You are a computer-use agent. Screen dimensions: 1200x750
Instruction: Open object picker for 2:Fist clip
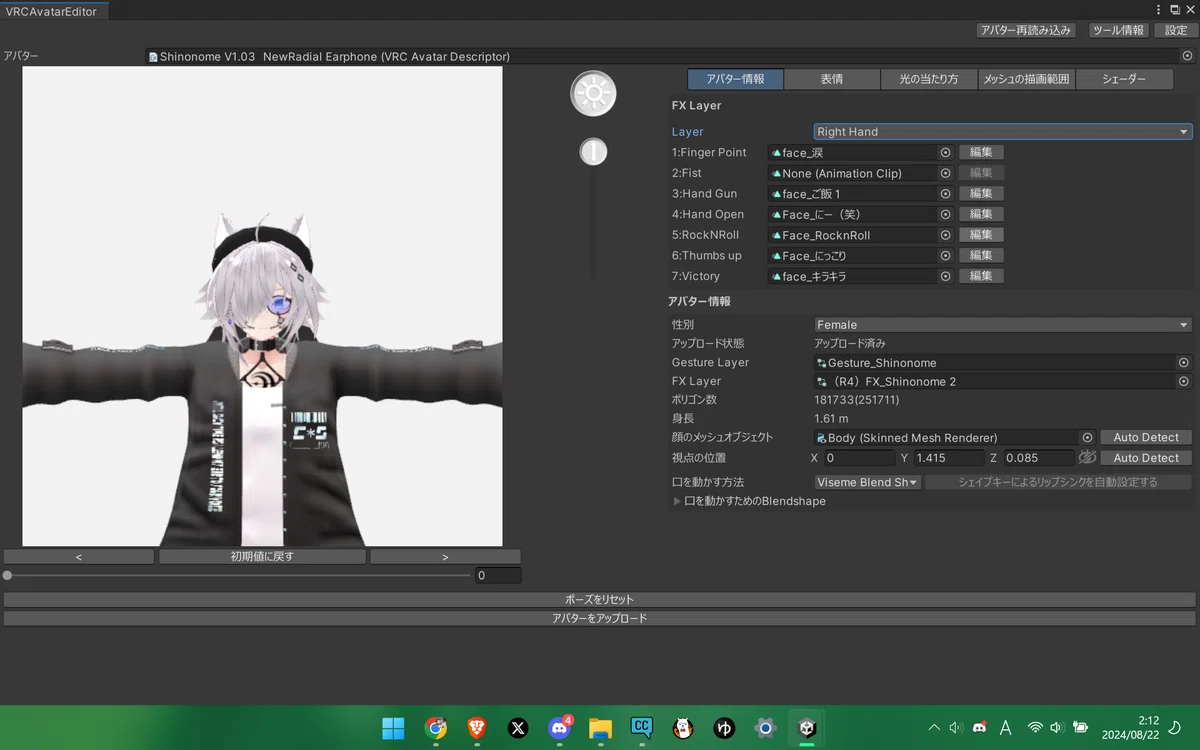(x=945, y=173)
